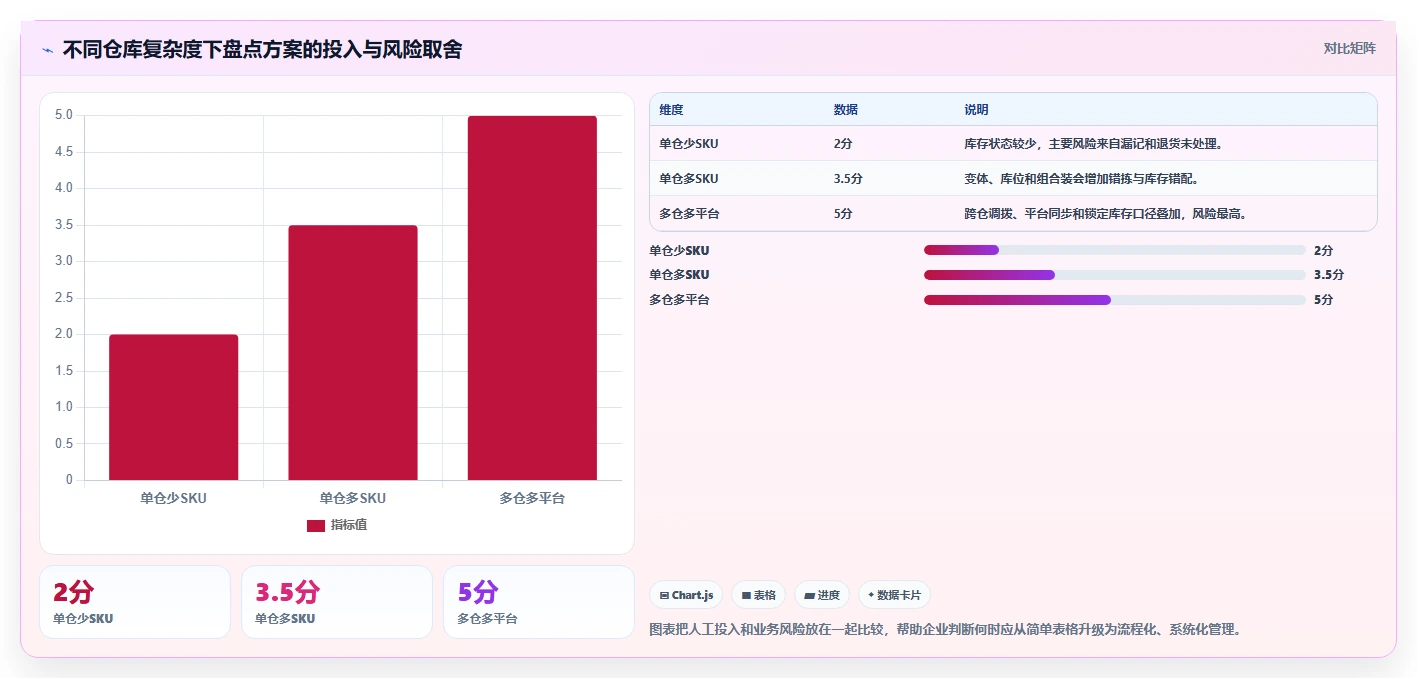This screenshot has width=1417, height=678.
Task: Click the icon inside the 数据卡片 tag
Action: (x=871, y=595)
